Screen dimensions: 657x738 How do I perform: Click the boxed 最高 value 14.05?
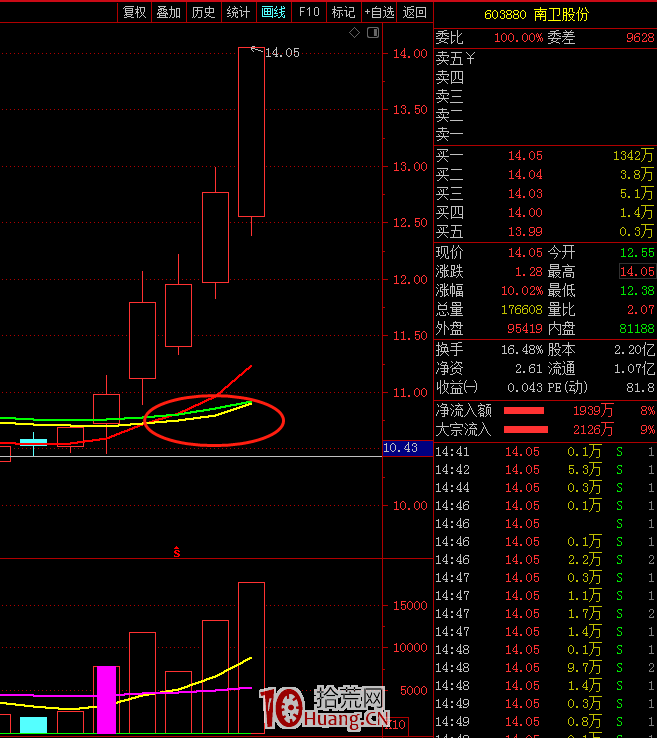point(637,272)
